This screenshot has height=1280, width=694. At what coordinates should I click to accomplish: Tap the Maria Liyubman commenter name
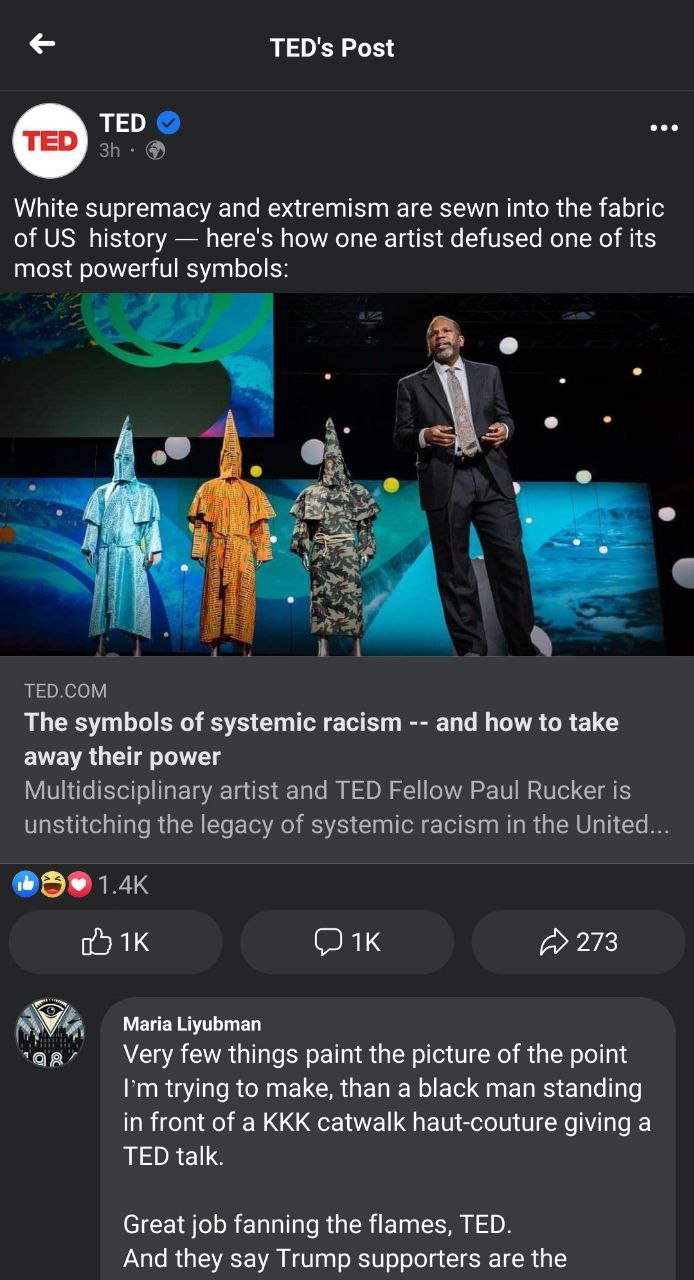(192, 1024)
